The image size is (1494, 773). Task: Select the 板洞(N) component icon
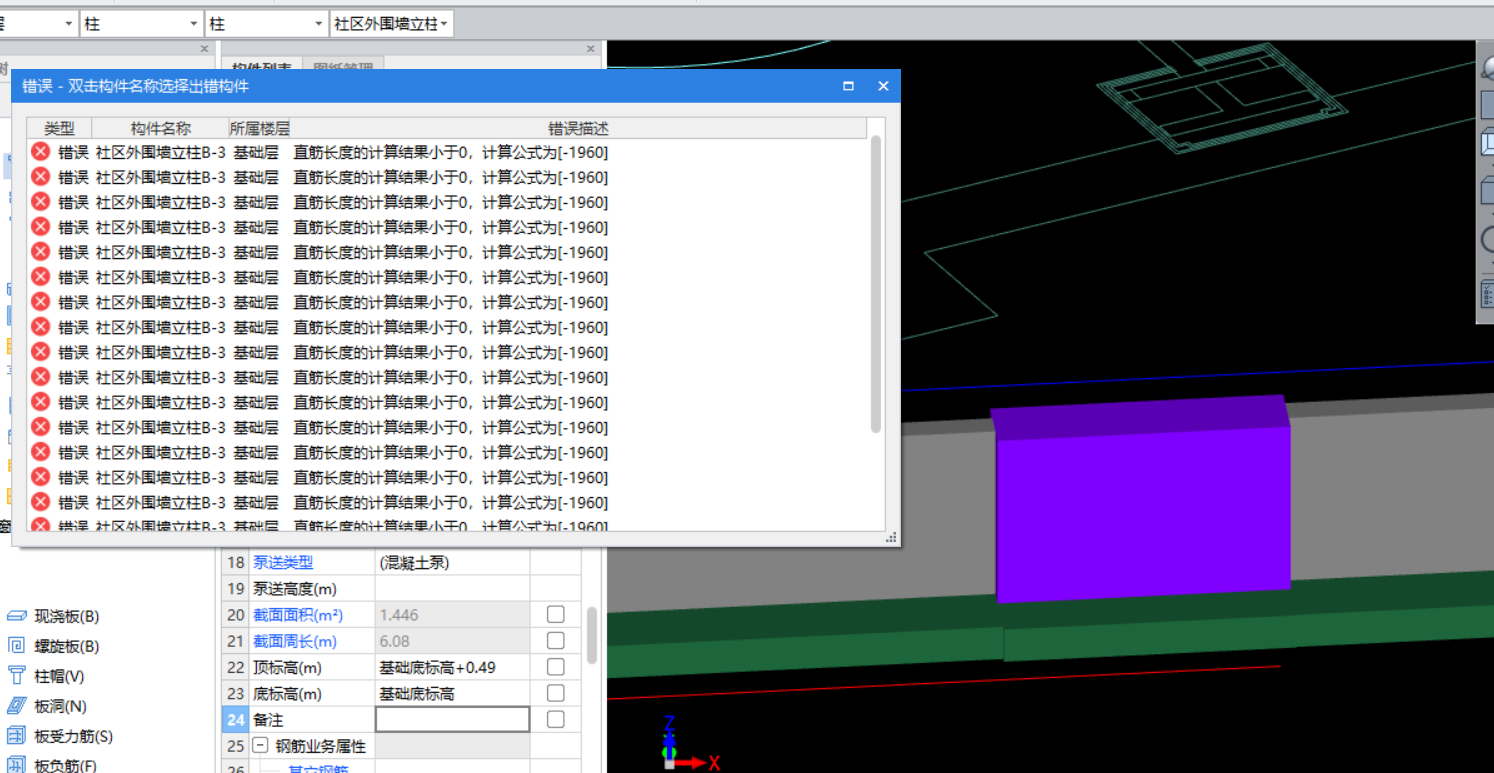pyautogui.click(x=16, y=706)
